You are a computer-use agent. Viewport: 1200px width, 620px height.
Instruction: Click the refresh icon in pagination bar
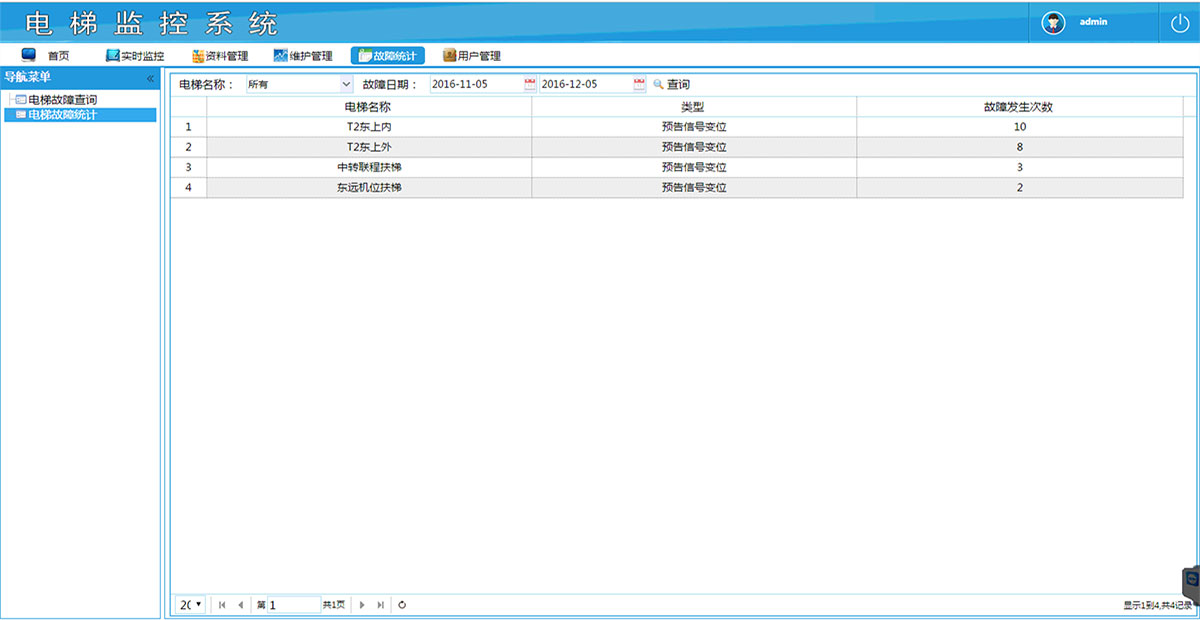402,605
